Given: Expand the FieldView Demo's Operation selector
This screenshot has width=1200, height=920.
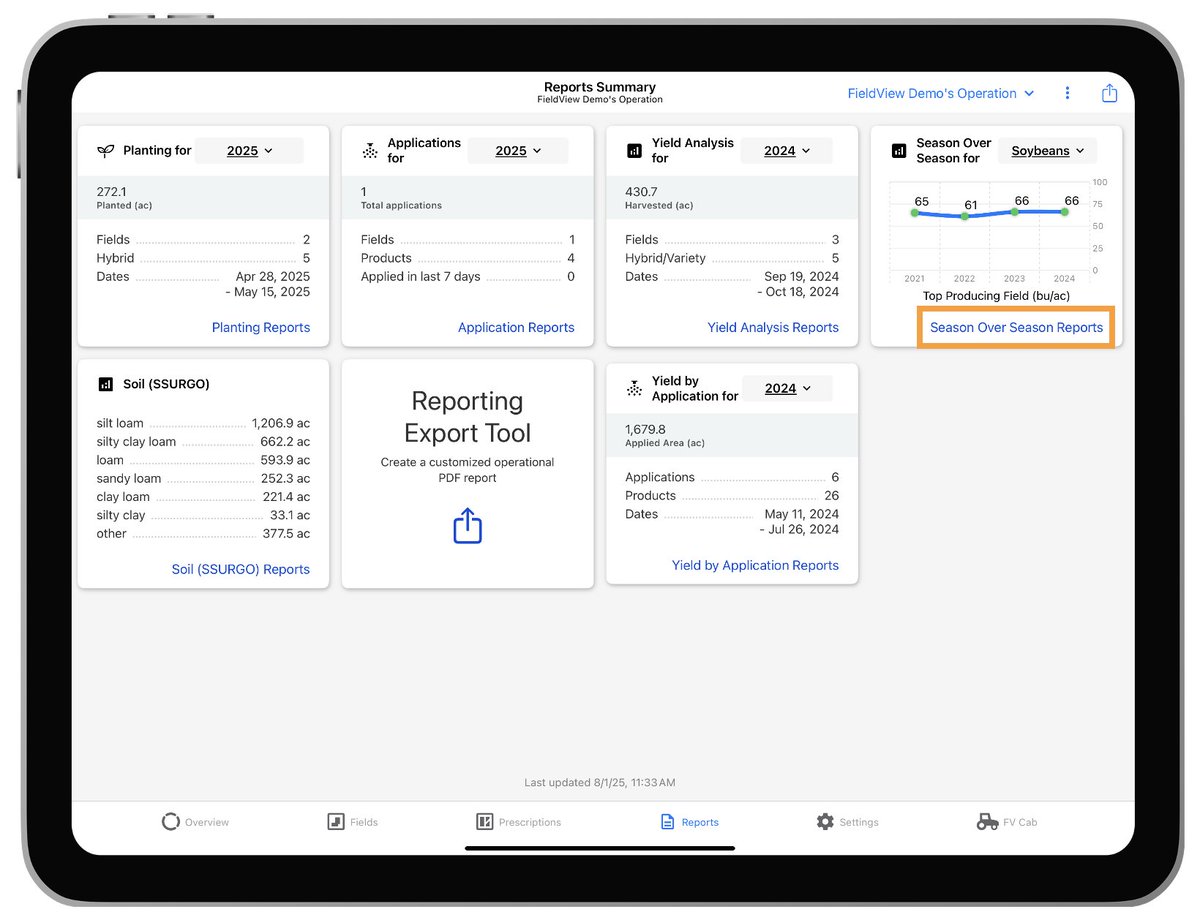Looking at the screenshot, I should tap(941, 93).
